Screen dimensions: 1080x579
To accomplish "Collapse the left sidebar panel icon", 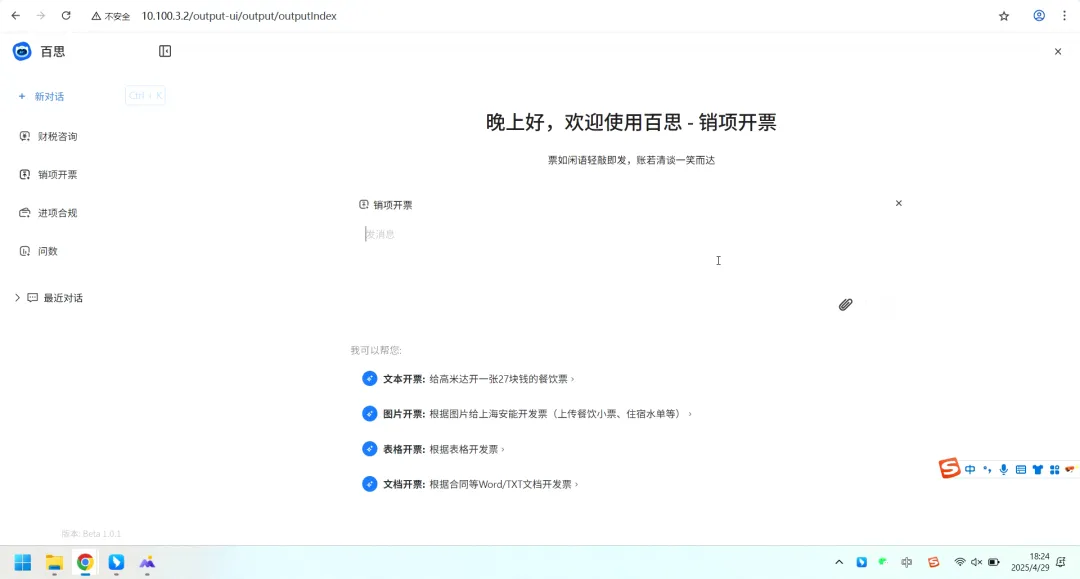I will click(x=165, y=51).
